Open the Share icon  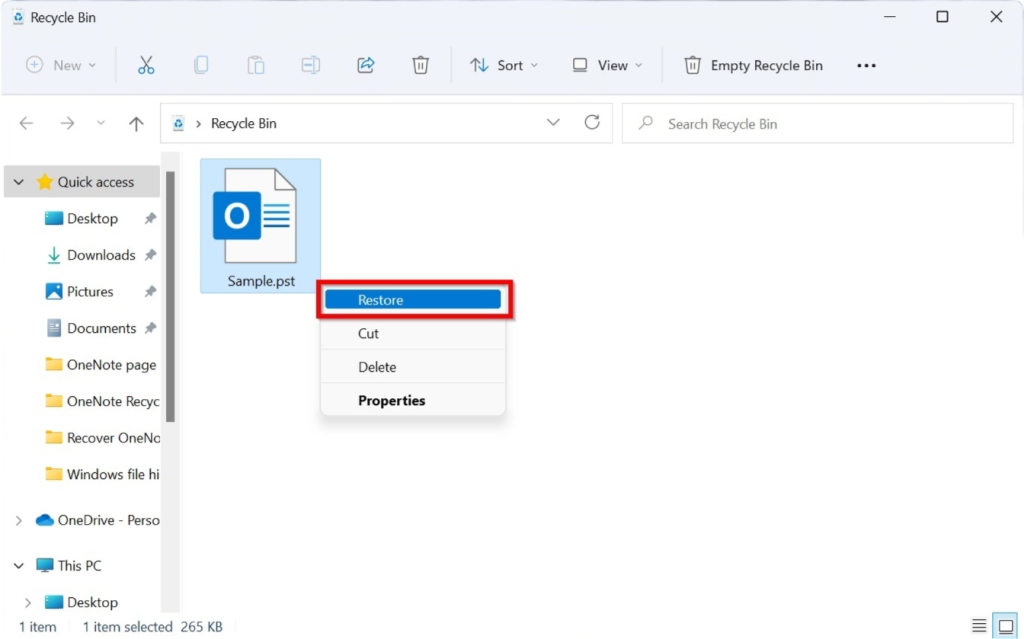coord(365,65)
